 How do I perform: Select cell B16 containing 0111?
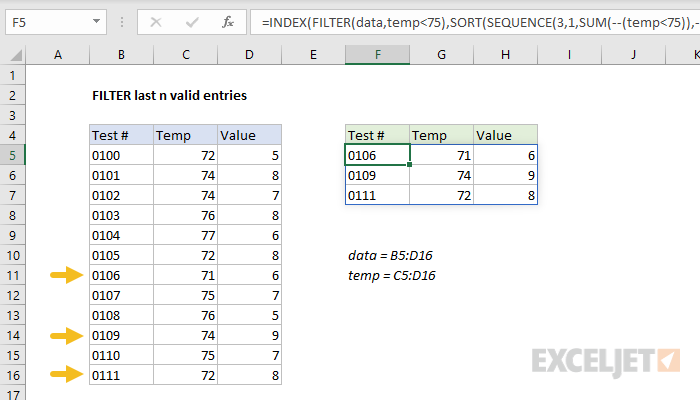point(121,375)
